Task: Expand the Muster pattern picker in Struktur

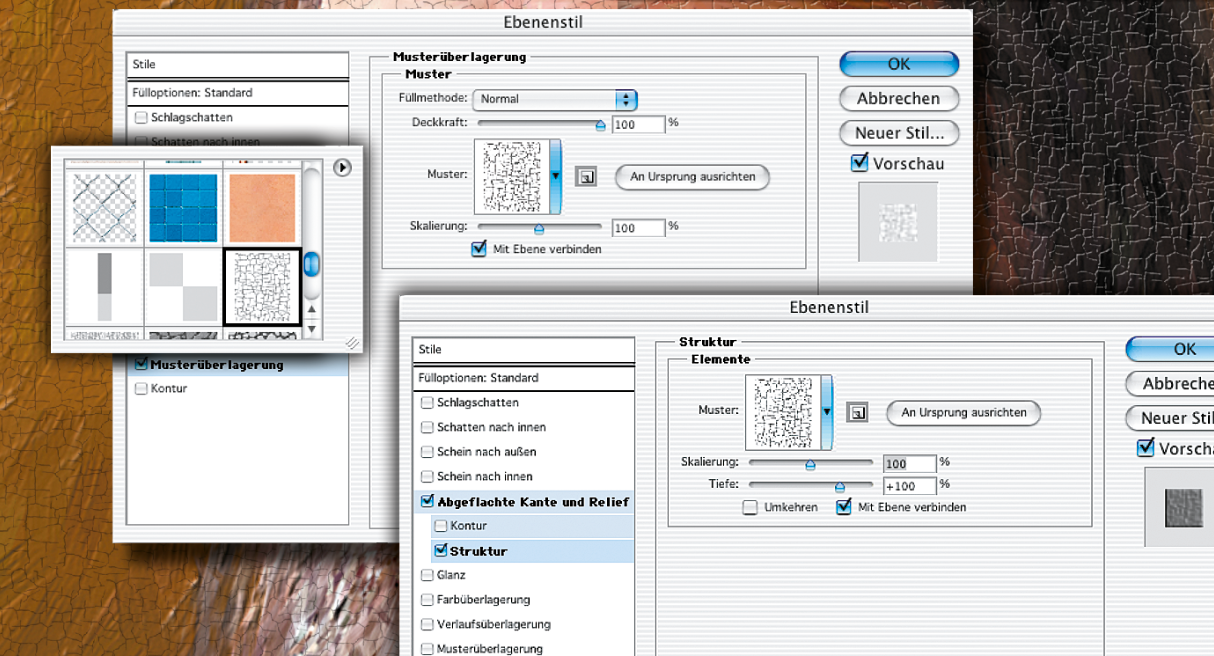Action: pos(826,411)
